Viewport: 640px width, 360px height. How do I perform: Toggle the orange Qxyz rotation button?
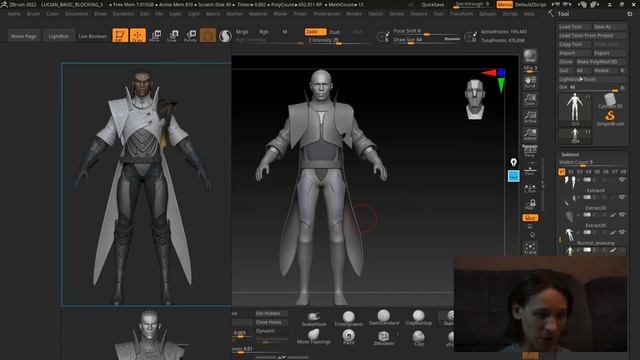[x=530, y=218]
